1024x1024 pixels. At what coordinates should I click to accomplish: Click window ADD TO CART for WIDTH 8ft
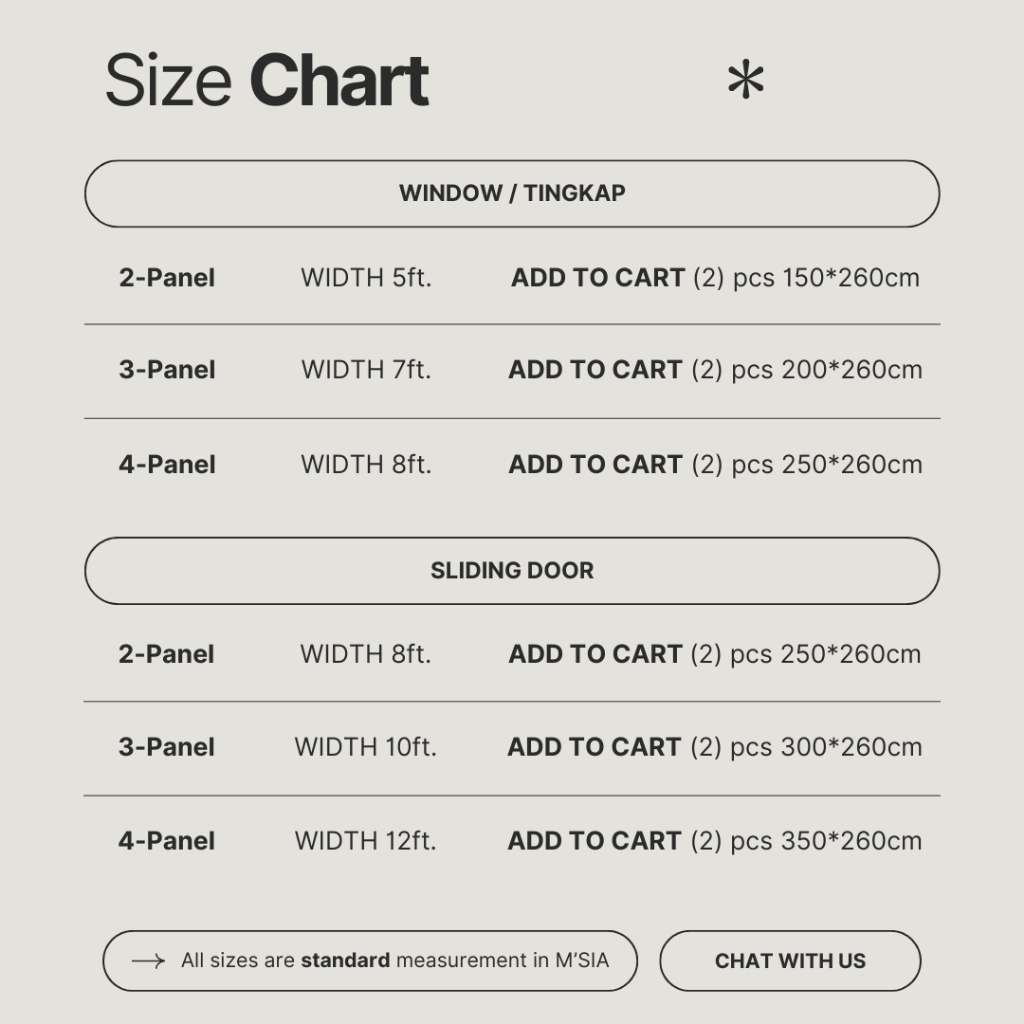pyautogui.click(x=595, y=464)
